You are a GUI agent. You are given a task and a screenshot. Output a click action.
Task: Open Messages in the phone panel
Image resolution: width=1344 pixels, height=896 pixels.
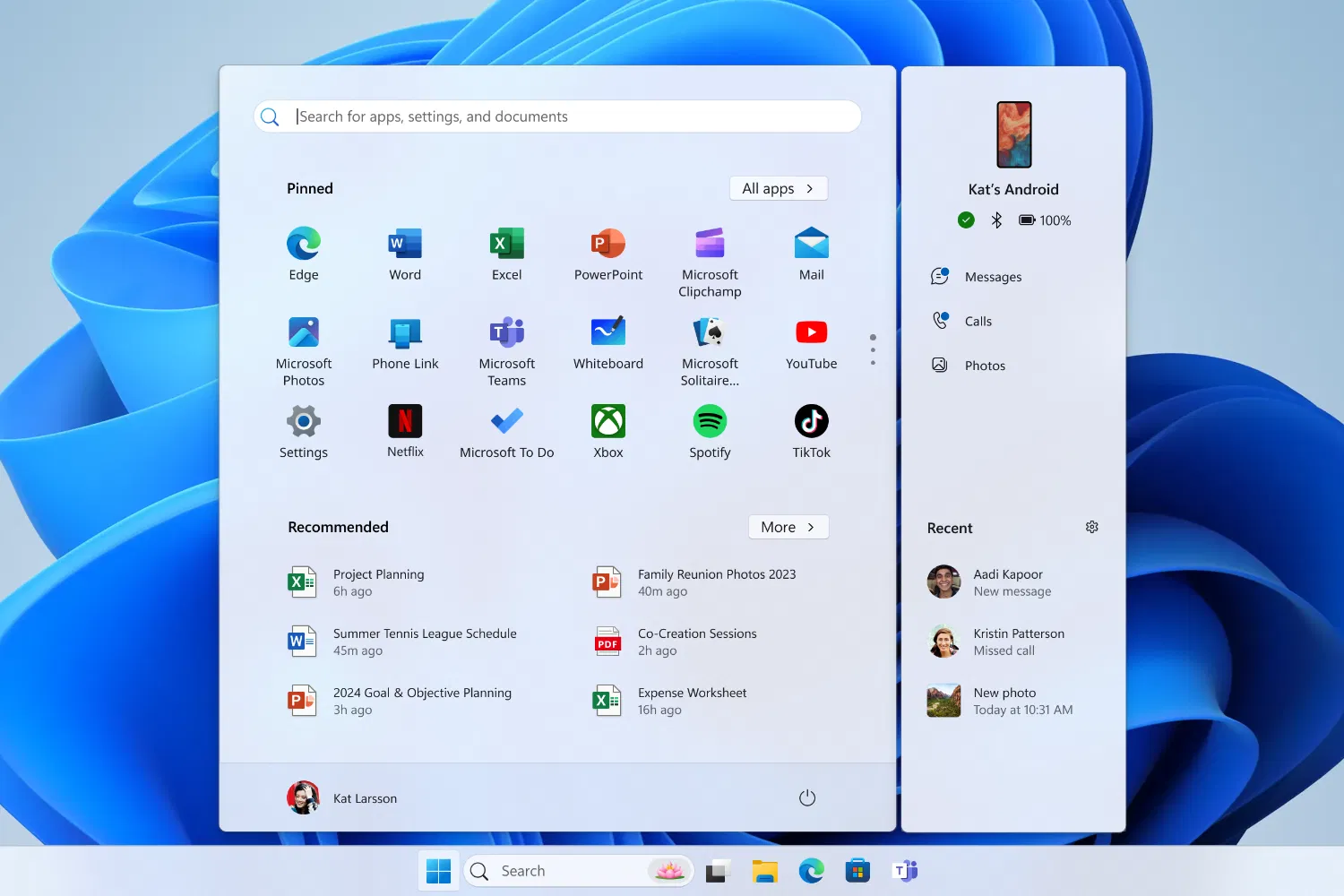point(977,277)
